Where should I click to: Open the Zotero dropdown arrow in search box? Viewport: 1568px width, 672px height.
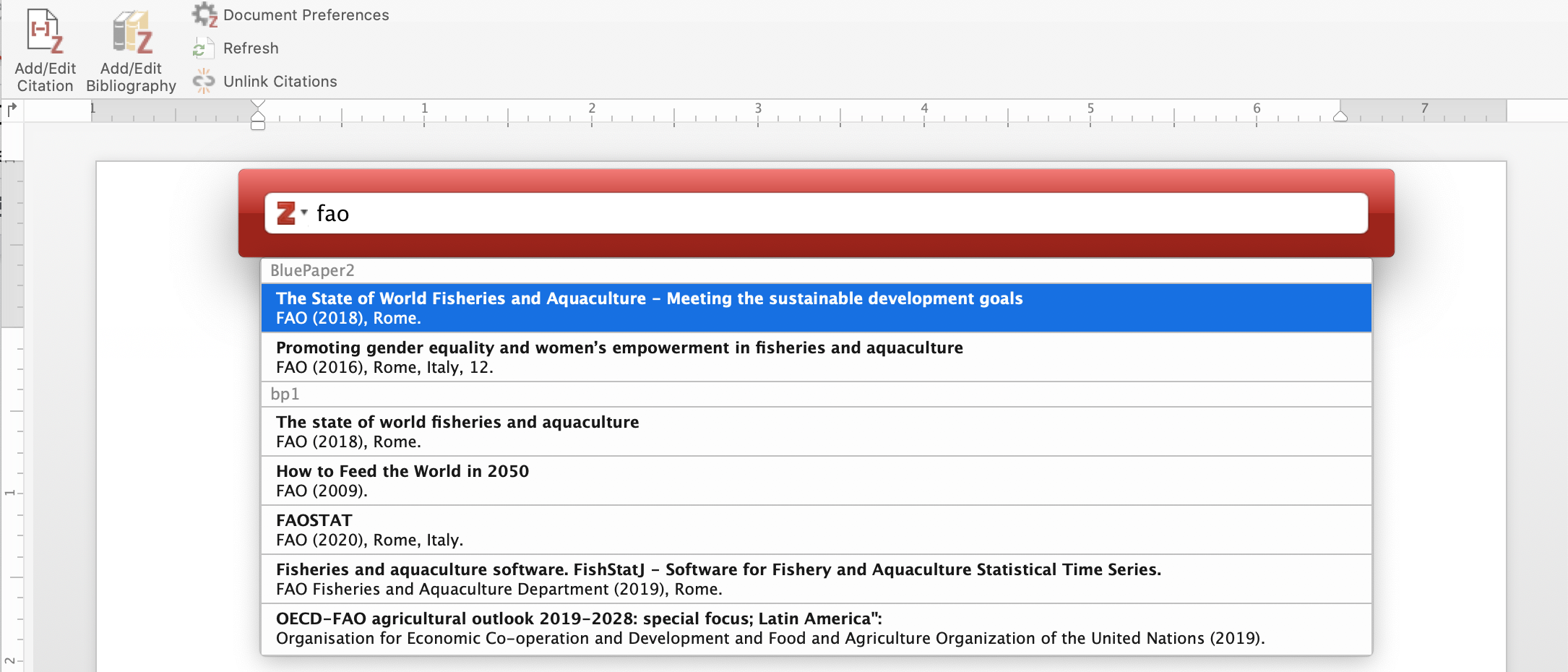(304, 212)
